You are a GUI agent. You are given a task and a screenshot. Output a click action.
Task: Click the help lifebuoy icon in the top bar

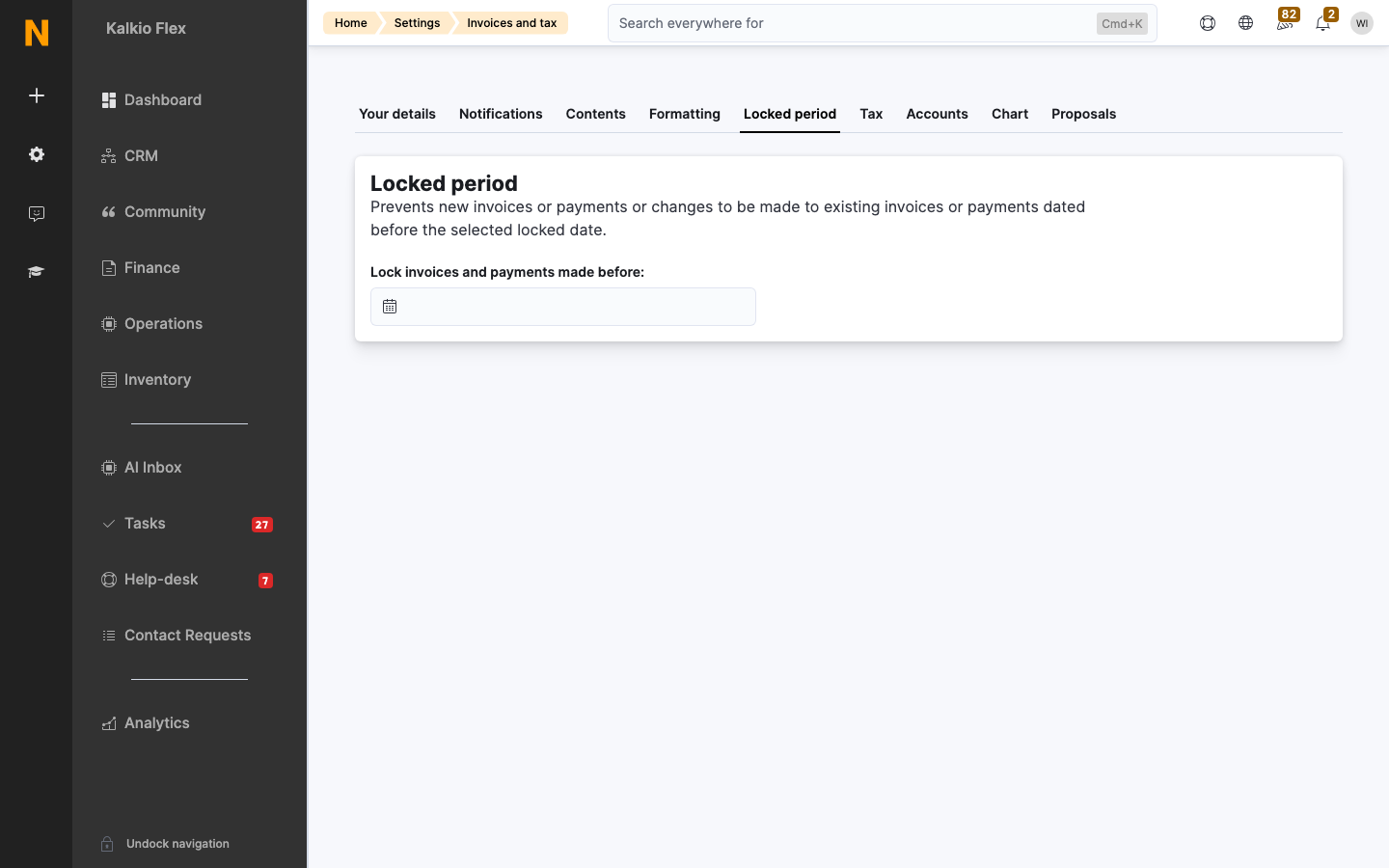1208,23
